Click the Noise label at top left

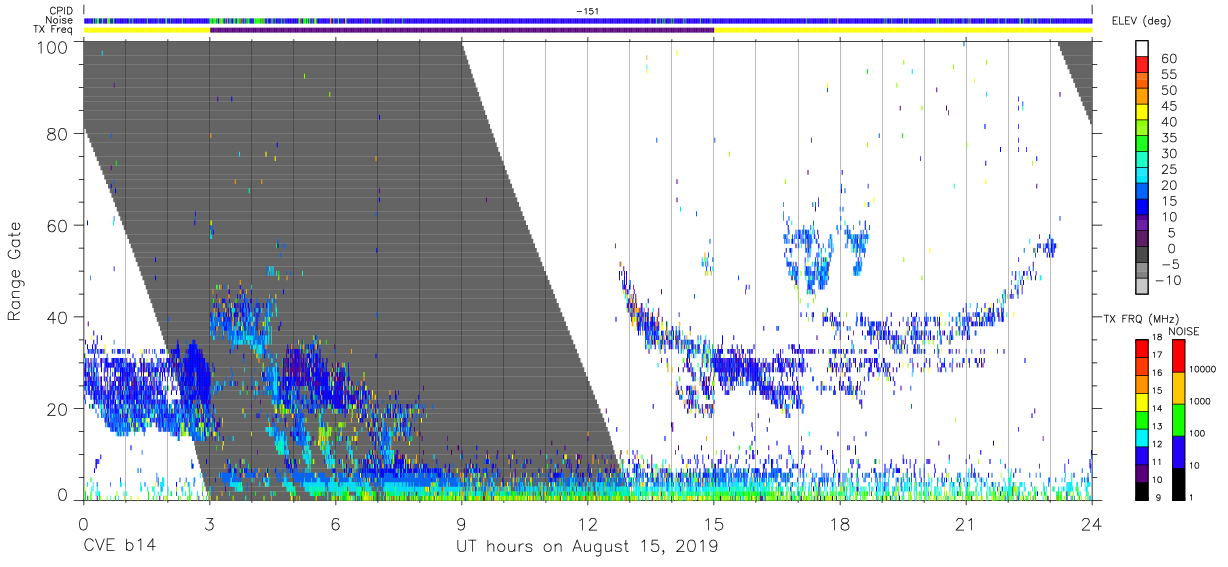coord(61,20)
